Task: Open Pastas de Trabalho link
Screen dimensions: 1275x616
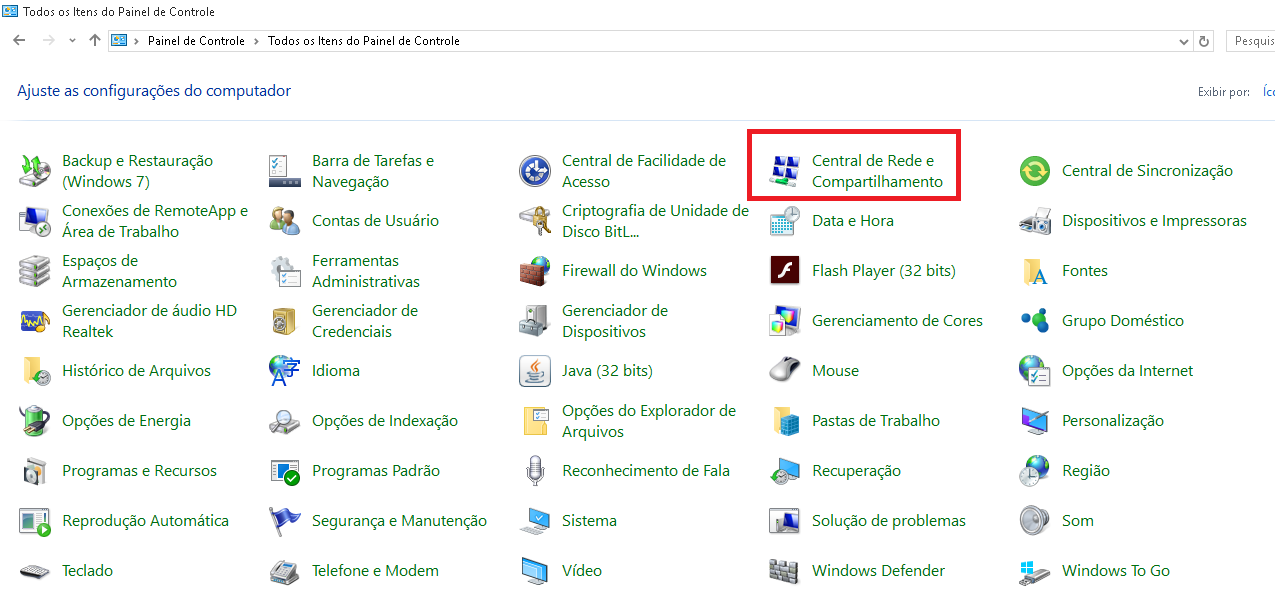Action: click(876, 421)
